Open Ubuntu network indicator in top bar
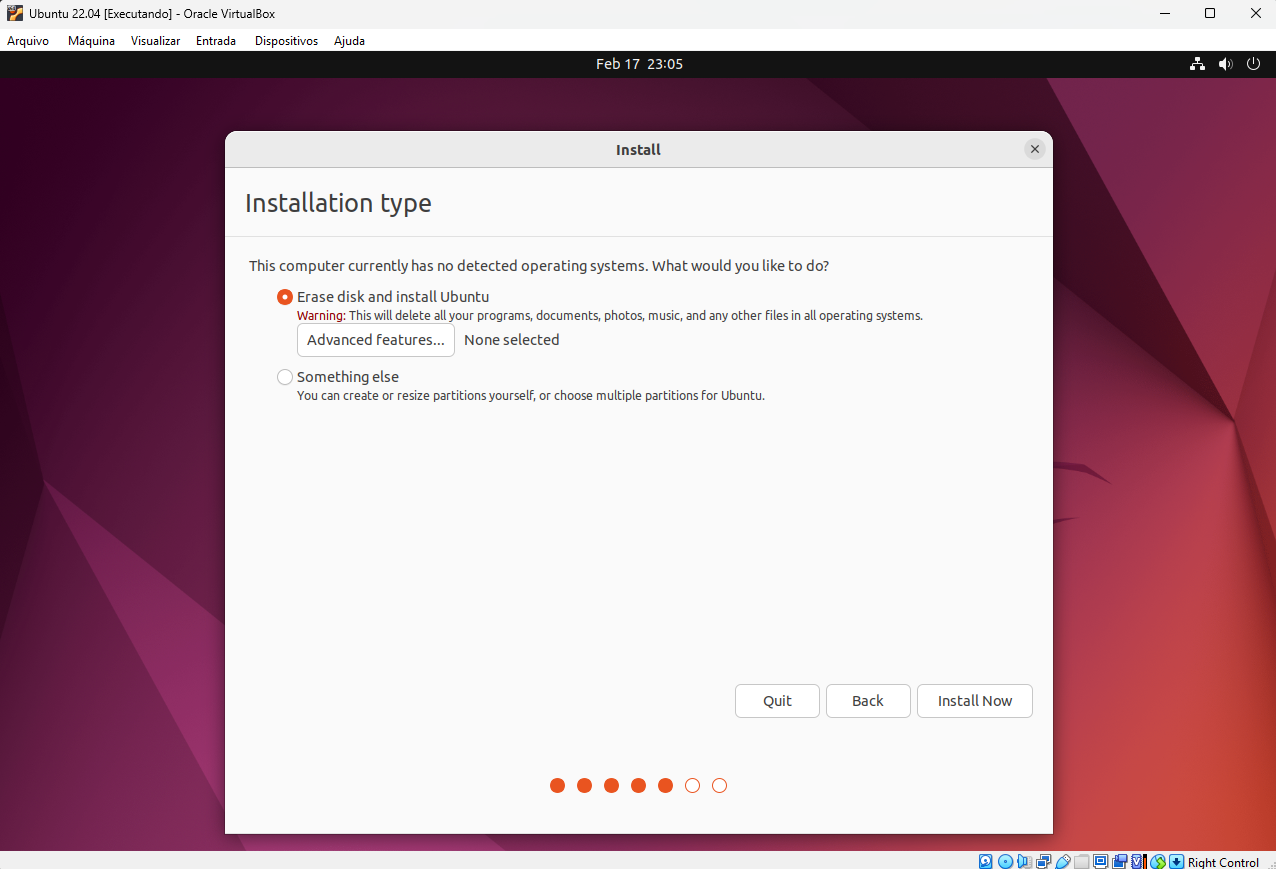1276x869 pixels. click(1197, 64)
